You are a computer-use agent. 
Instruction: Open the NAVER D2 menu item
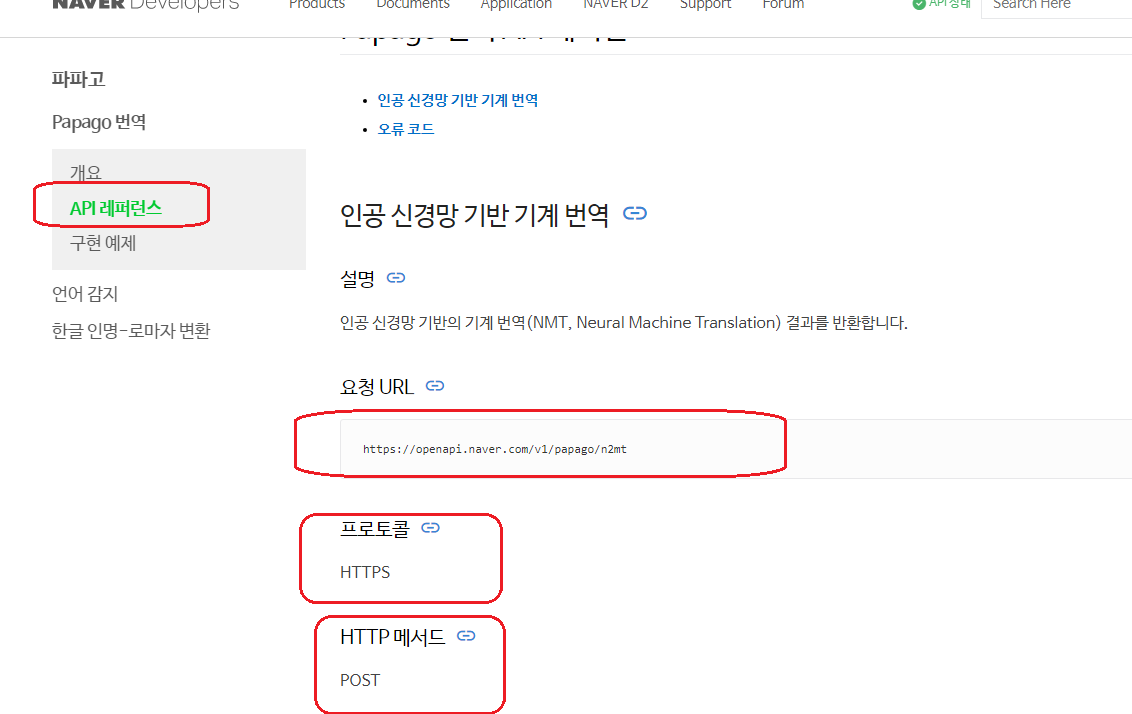616,4
